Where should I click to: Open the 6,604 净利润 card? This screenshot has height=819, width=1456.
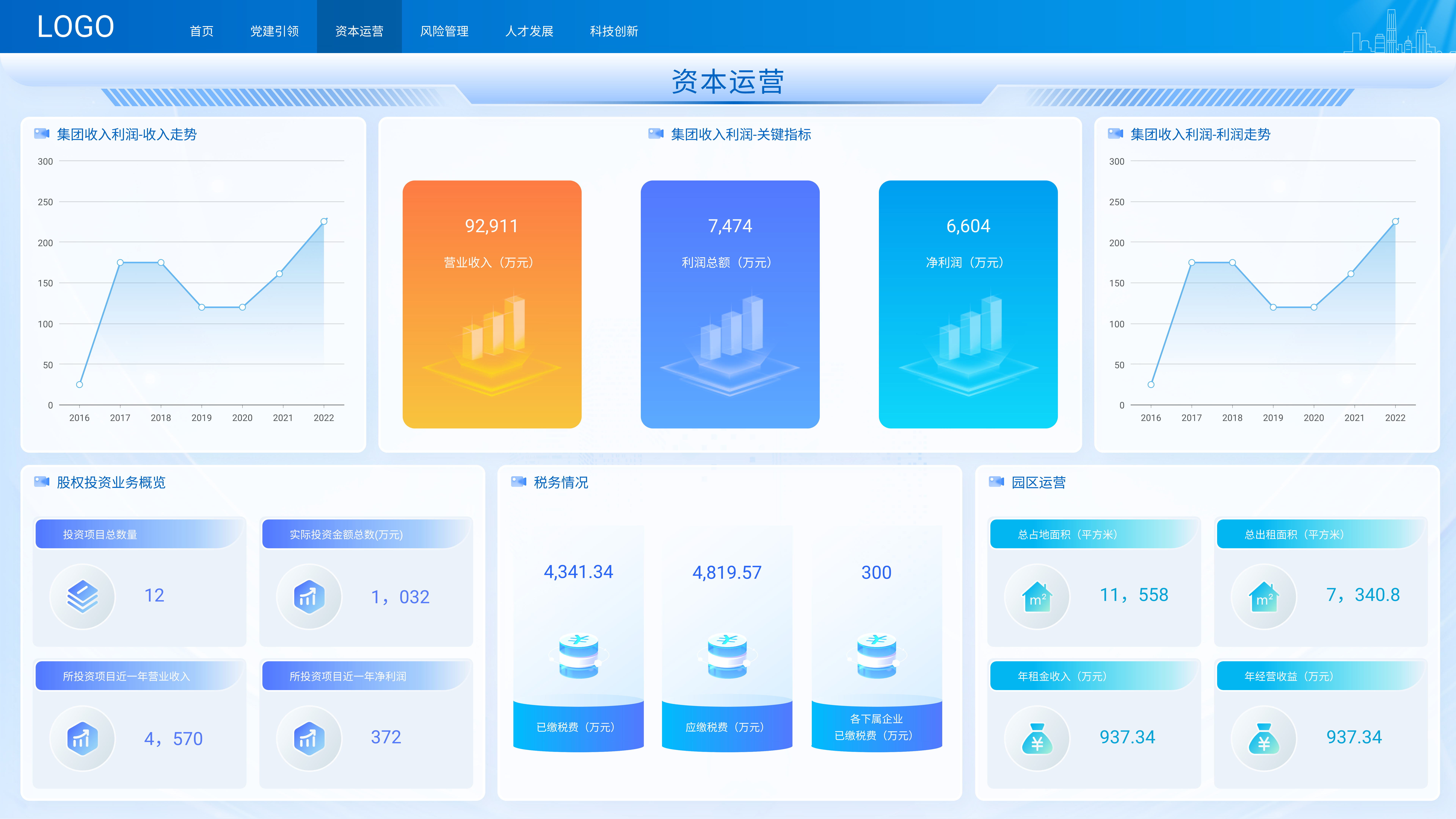point(968,304)
